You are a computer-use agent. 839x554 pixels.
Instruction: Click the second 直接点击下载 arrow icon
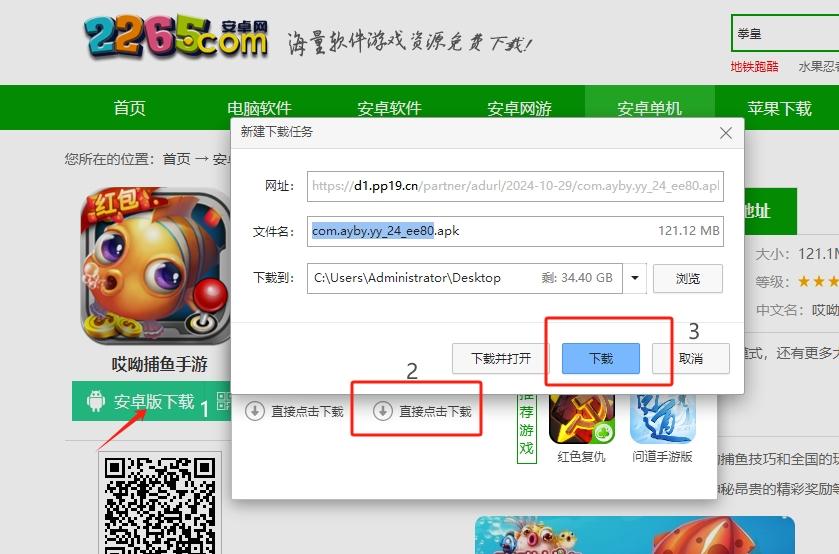click(382, 411)
